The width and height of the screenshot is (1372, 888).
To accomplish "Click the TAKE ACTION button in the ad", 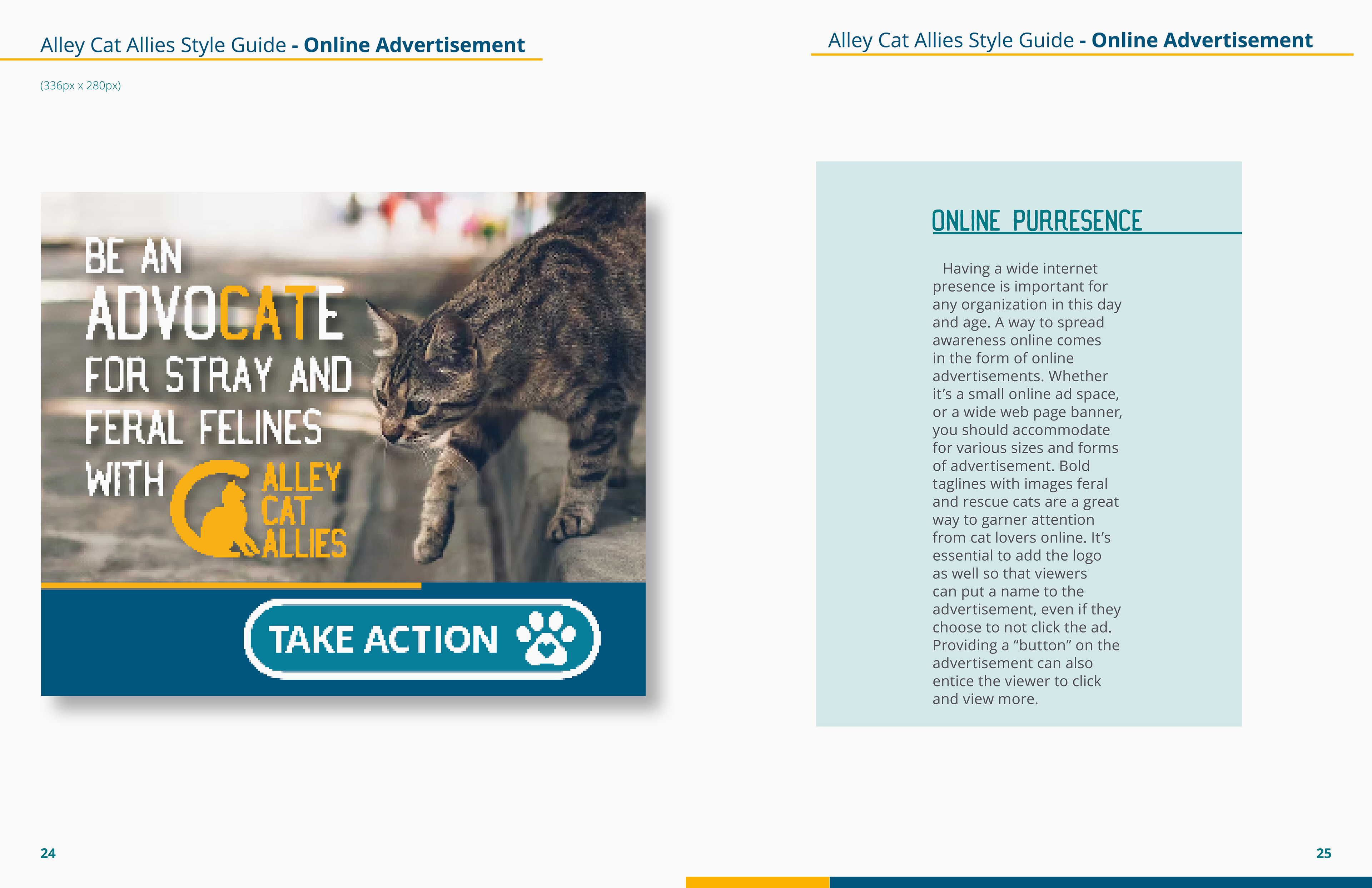I will (422, 639).
